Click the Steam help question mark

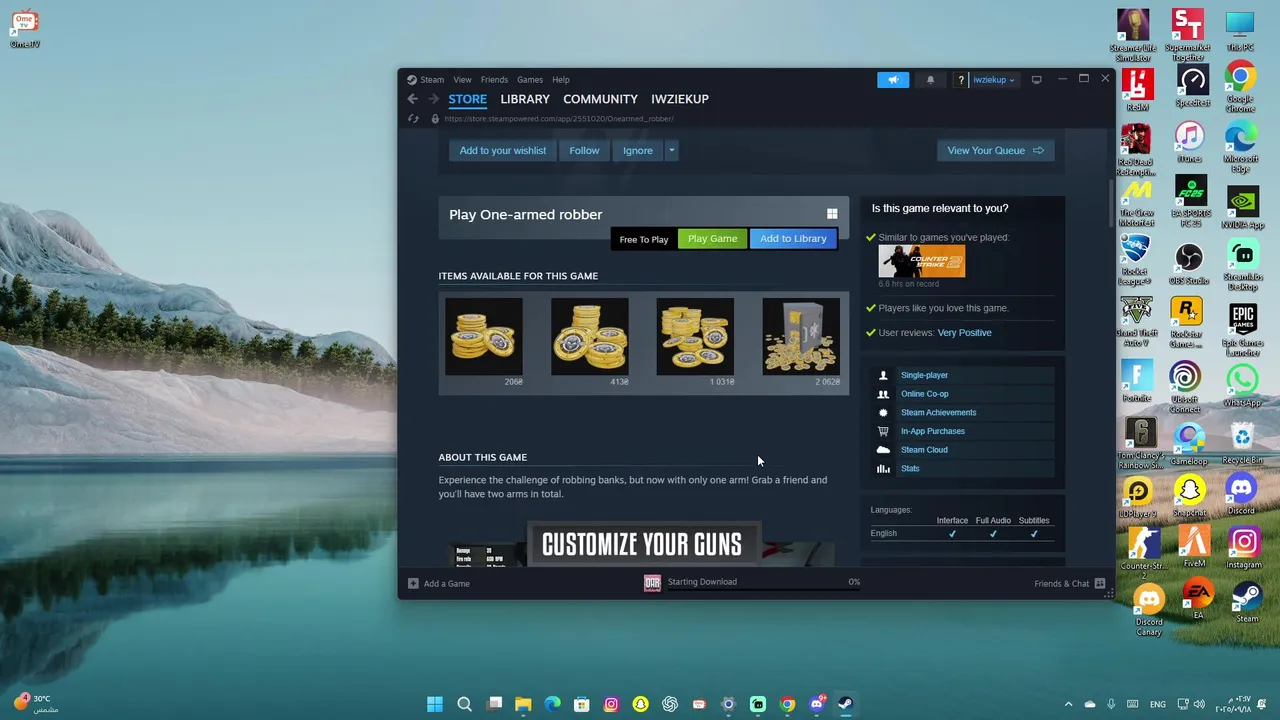pyautogui.click(x=960, y=80)
